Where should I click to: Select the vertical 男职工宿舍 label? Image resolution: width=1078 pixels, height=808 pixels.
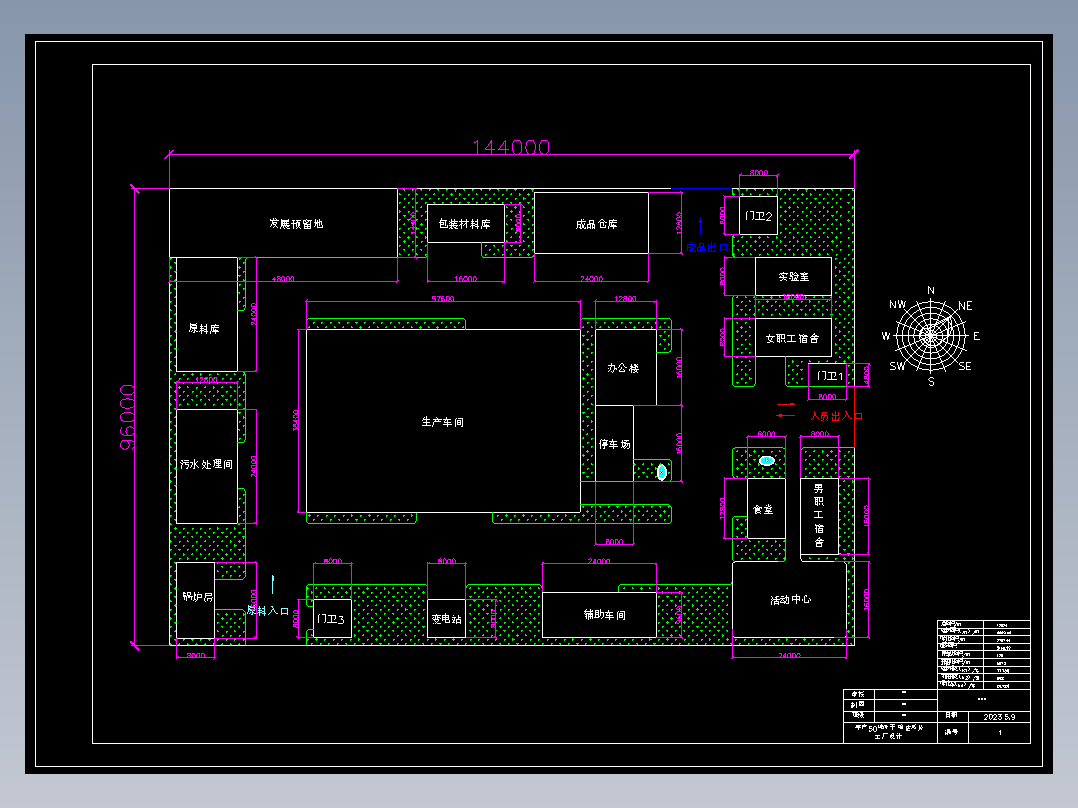point(819,515)
